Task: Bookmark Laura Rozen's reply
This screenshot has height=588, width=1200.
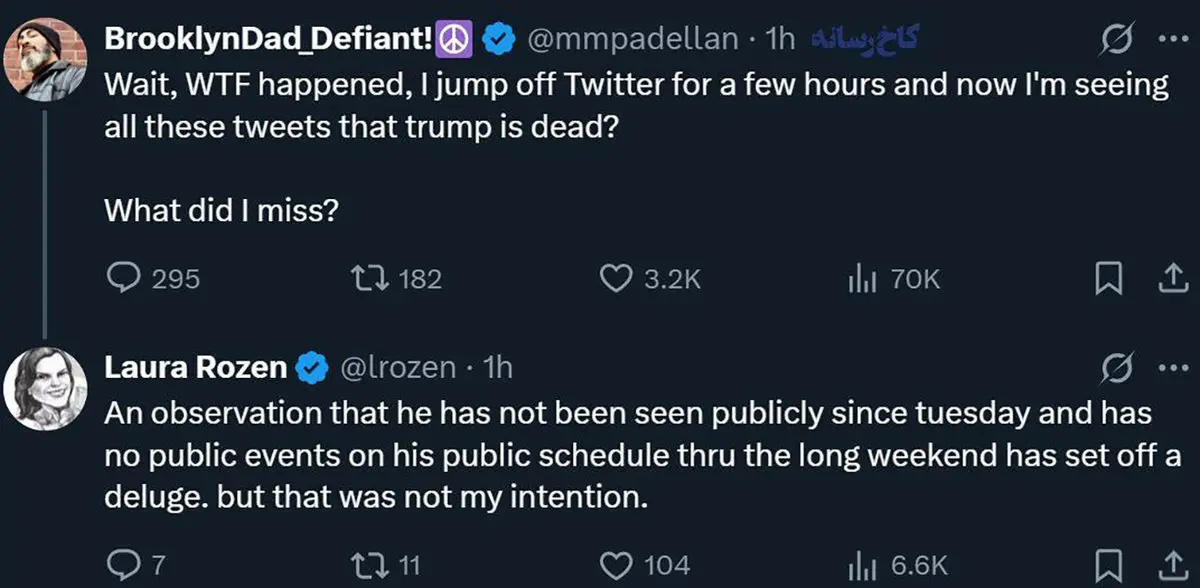Action: click(x=1106, y=565)
